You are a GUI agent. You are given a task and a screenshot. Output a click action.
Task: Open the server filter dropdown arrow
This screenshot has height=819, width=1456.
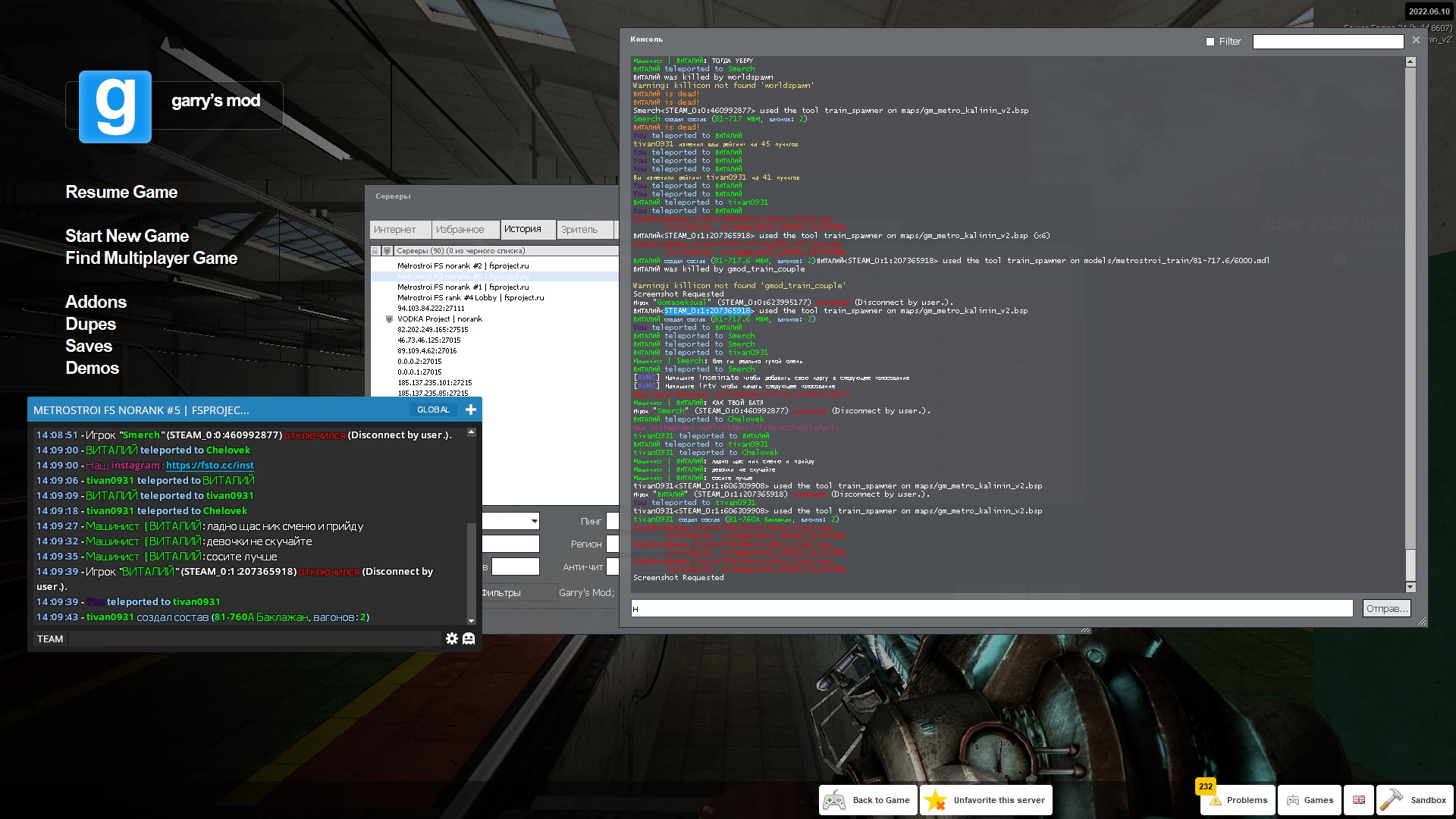click(x=534, y=521)
